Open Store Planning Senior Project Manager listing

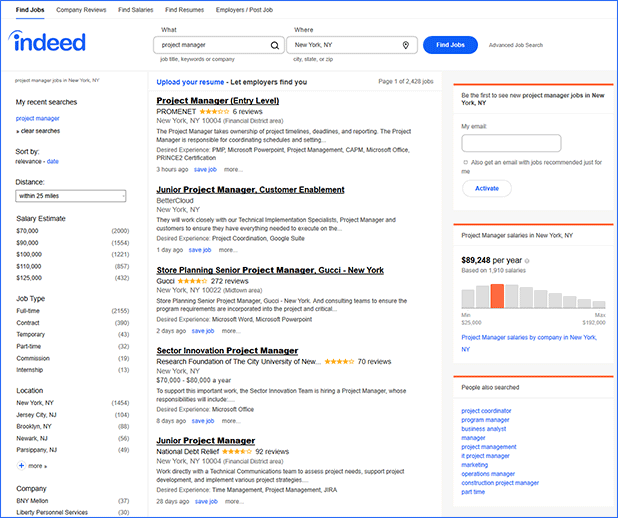[270, 270]
